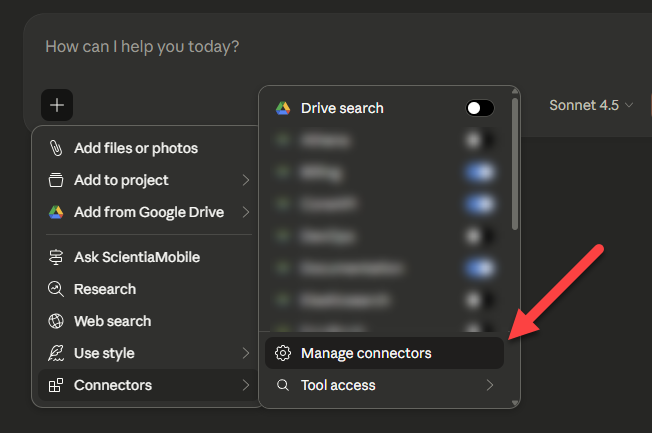Toggle the Drive search switch on
Viewport: 652px width, 433px height.
tap(480, 108)
